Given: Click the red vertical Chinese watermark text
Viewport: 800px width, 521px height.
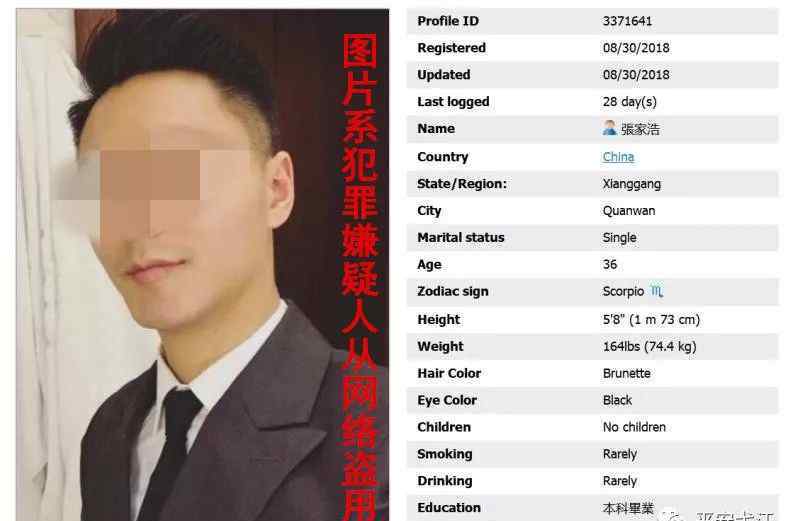Looking at the screenshot, I should click(x=360, y=277).
